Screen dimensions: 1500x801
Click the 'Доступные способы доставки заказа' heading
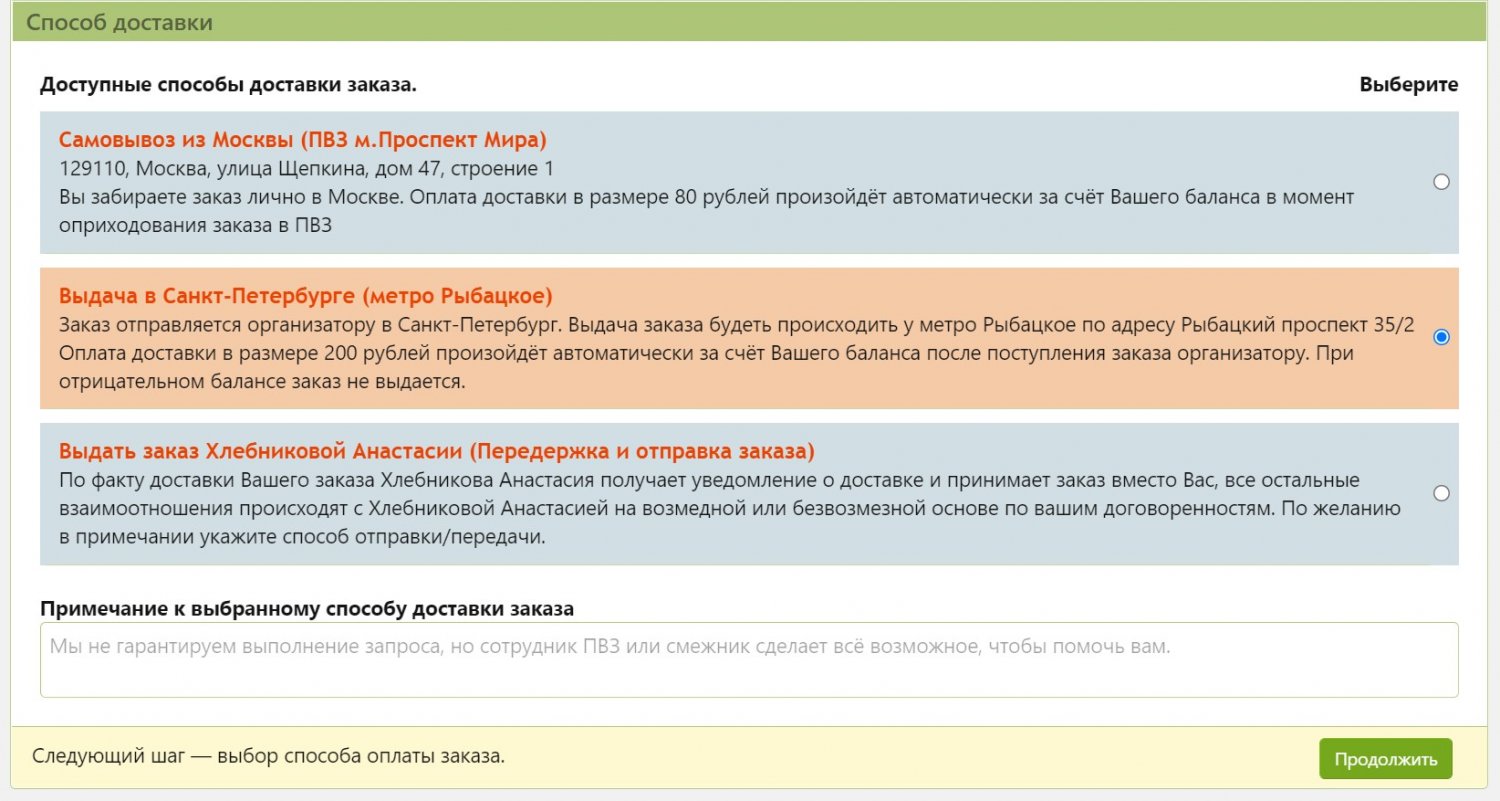(x=228, y=85)
